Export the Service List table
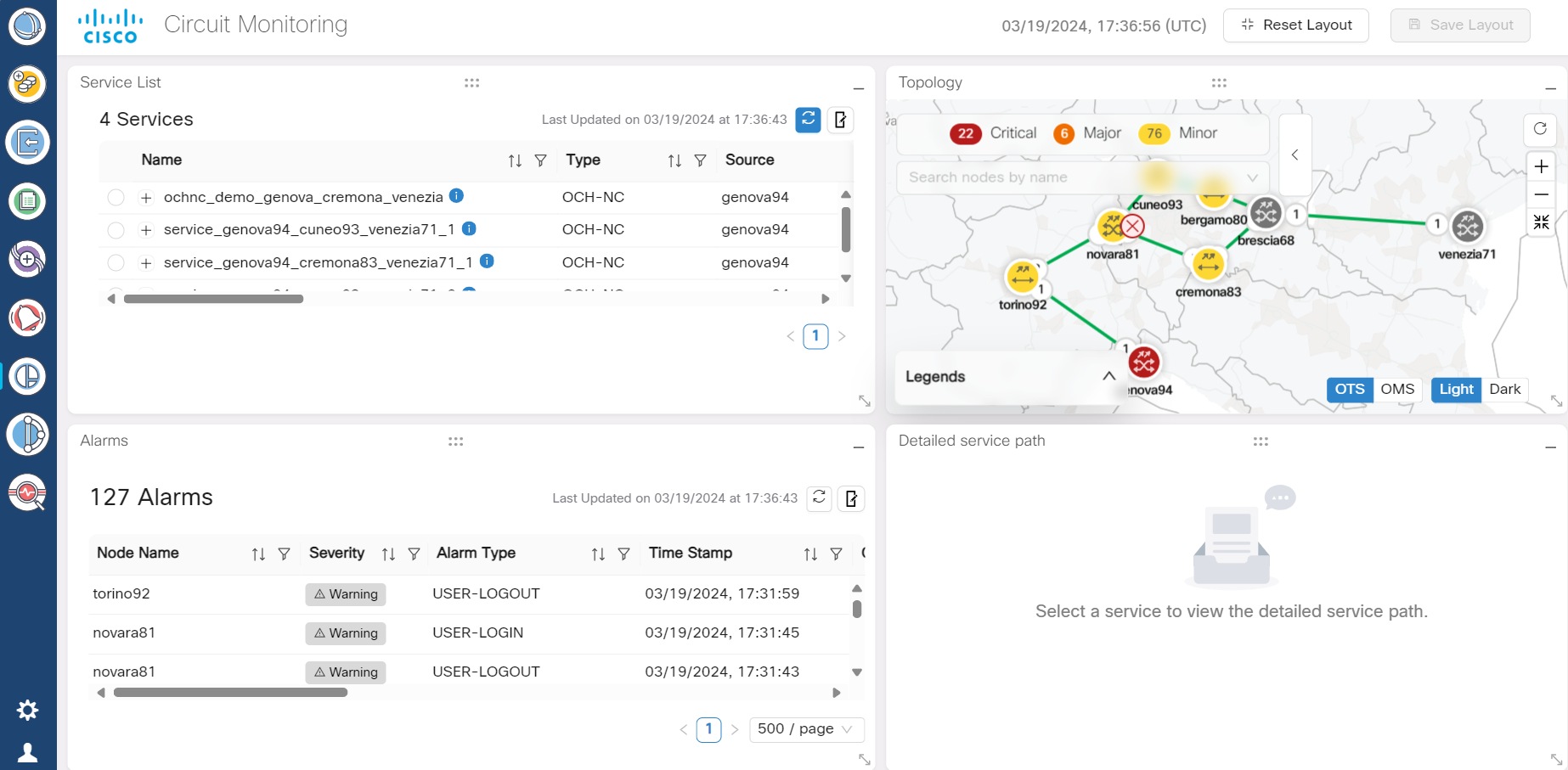 click(840, 120)
